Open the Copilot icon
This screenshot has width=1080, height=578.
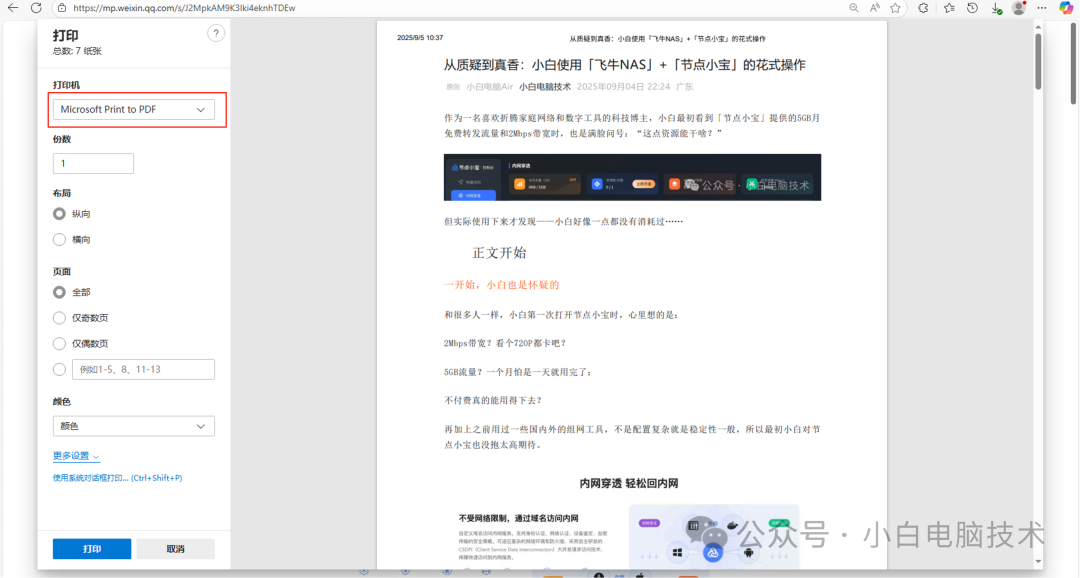pyautogui.click(x=1066, y=8)
